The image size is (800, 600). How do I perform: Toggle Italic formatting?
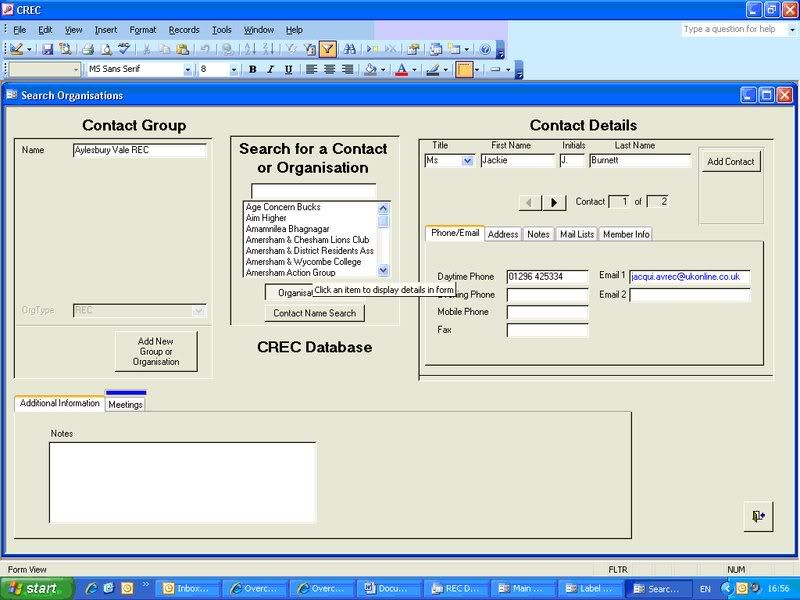(270, 69)
